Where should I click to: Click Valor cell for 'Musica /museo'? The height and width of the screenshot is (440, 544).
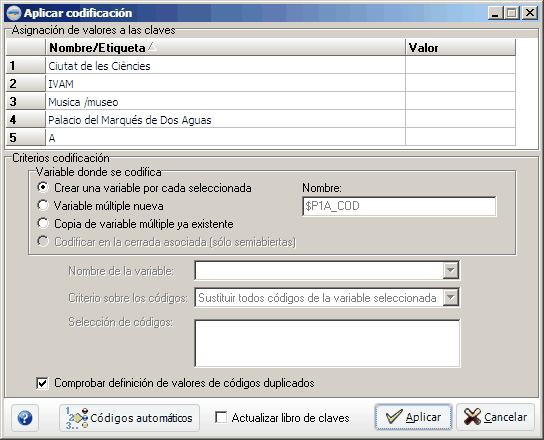point(460,102)
